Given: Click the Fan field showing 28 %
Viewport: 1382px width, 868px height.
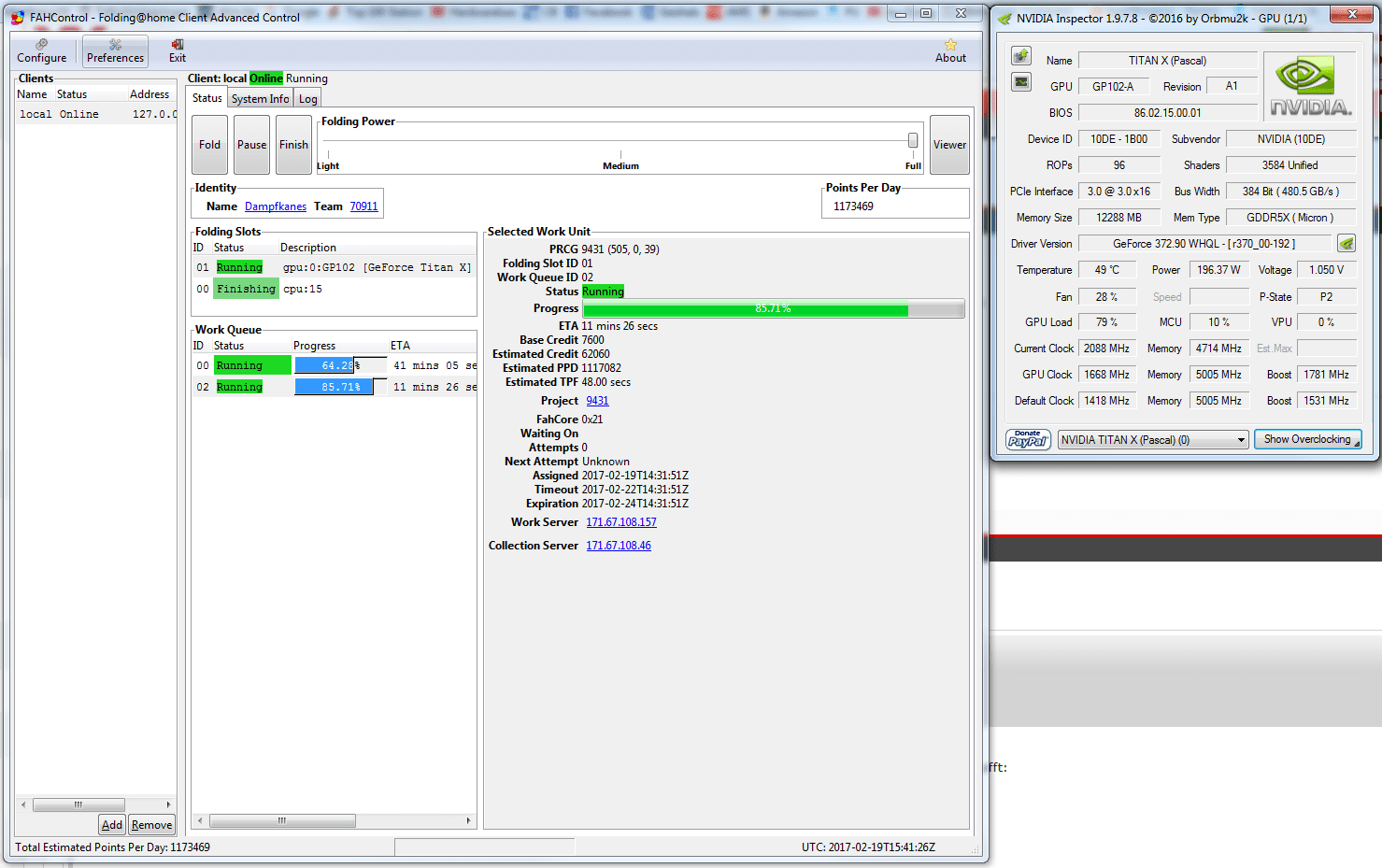Looking at the screenshot, I should tap(1106, 297).
